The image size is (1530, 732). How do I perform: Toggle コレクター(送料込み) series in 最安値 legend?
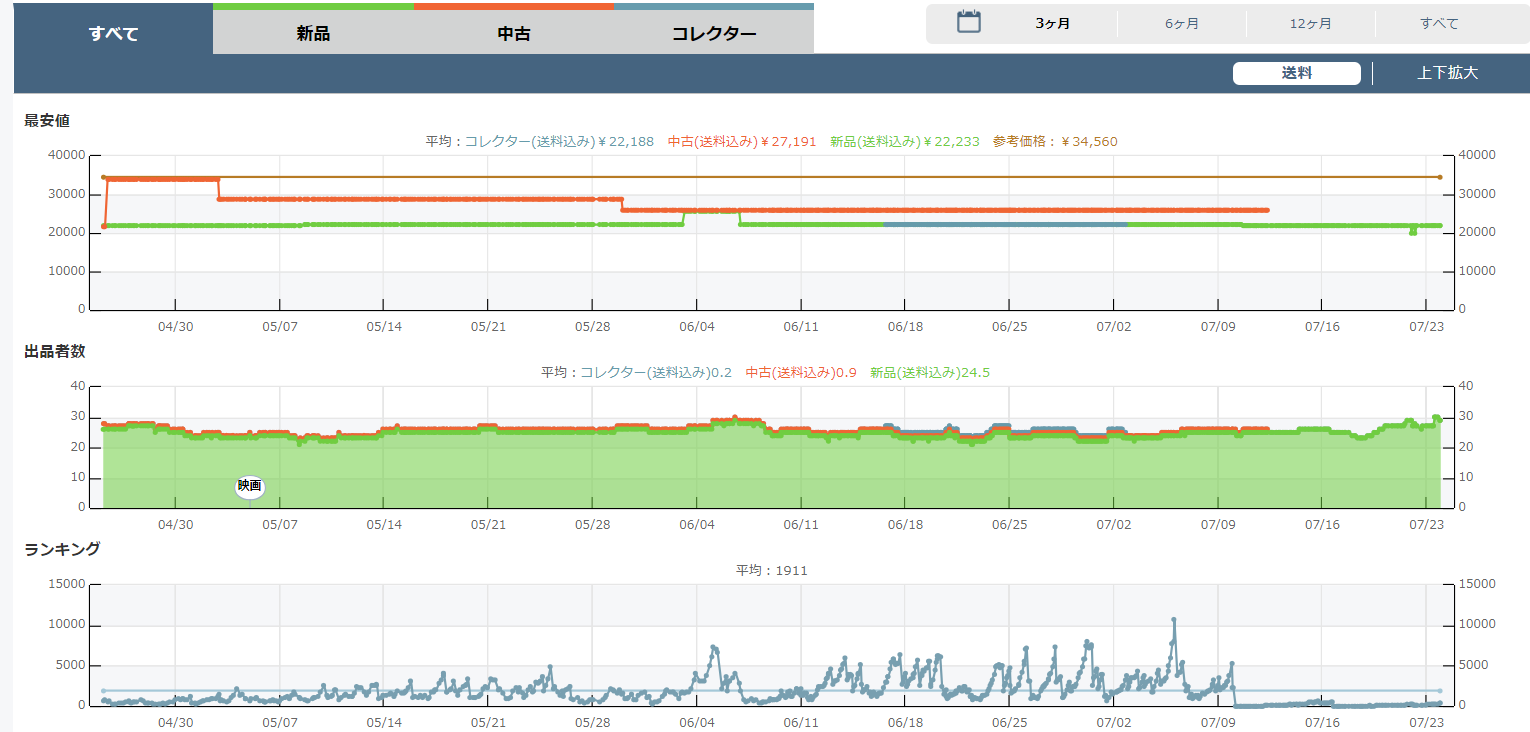tap(559, 142)
